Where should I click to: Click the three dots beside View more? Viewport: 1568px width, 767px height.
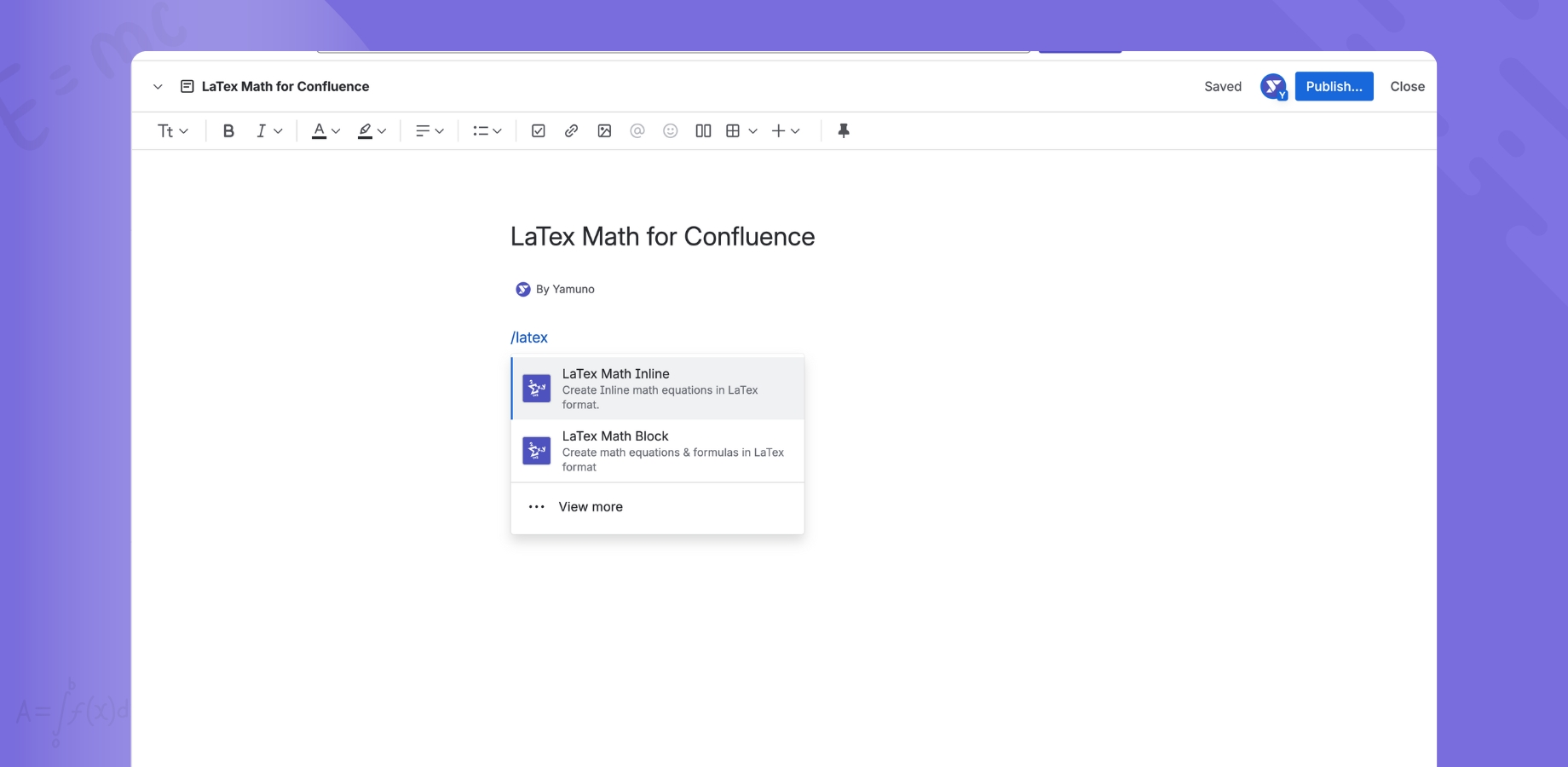tap(536, 507)
